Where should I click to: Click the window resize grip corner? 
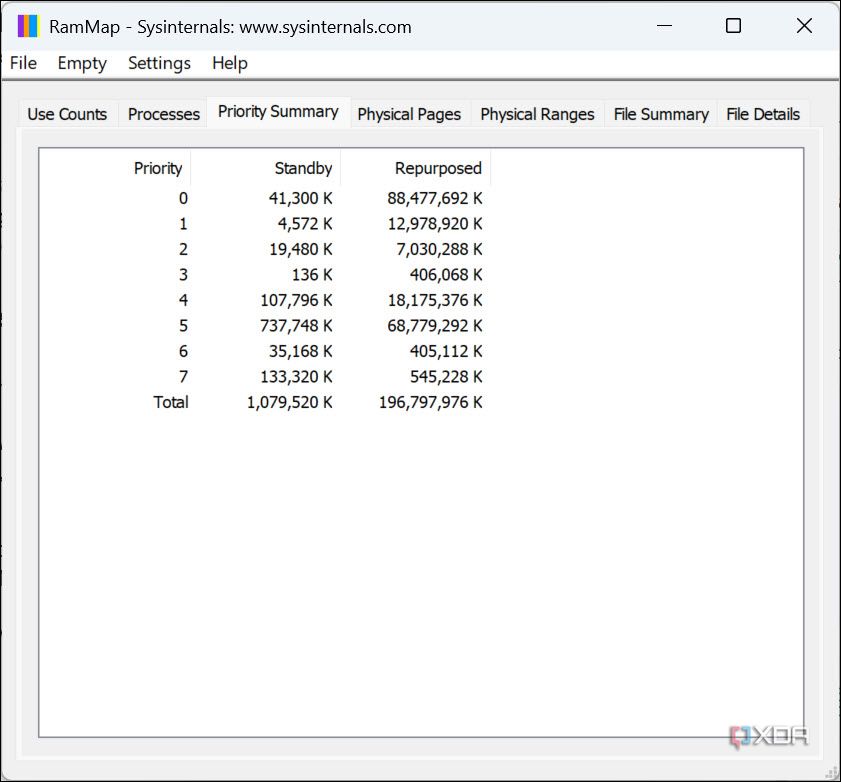[832, 773]
